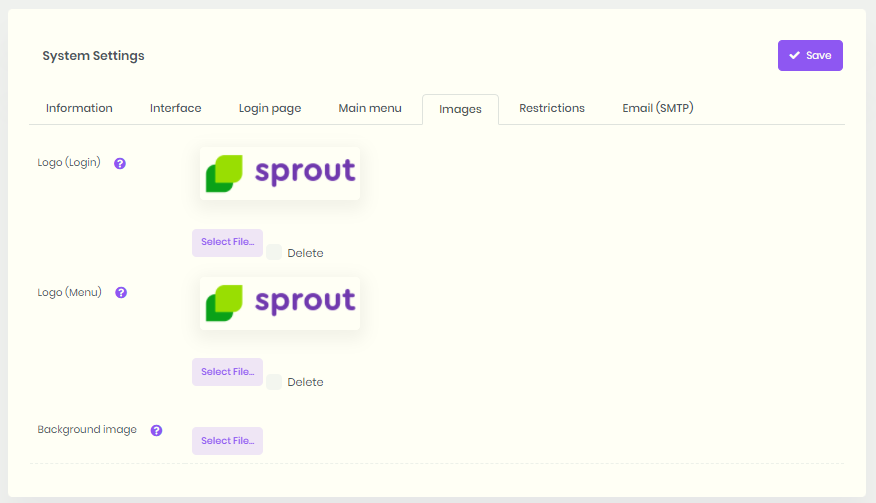Viewport: 876px width, 503px height.
Task: Select File for Logo (Menu)
Action: coord(227,372)
